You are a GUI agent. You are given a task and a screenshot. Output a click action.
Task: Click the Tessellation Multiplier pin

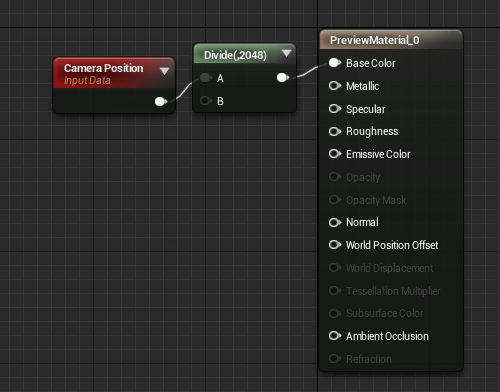coord(335,291)
